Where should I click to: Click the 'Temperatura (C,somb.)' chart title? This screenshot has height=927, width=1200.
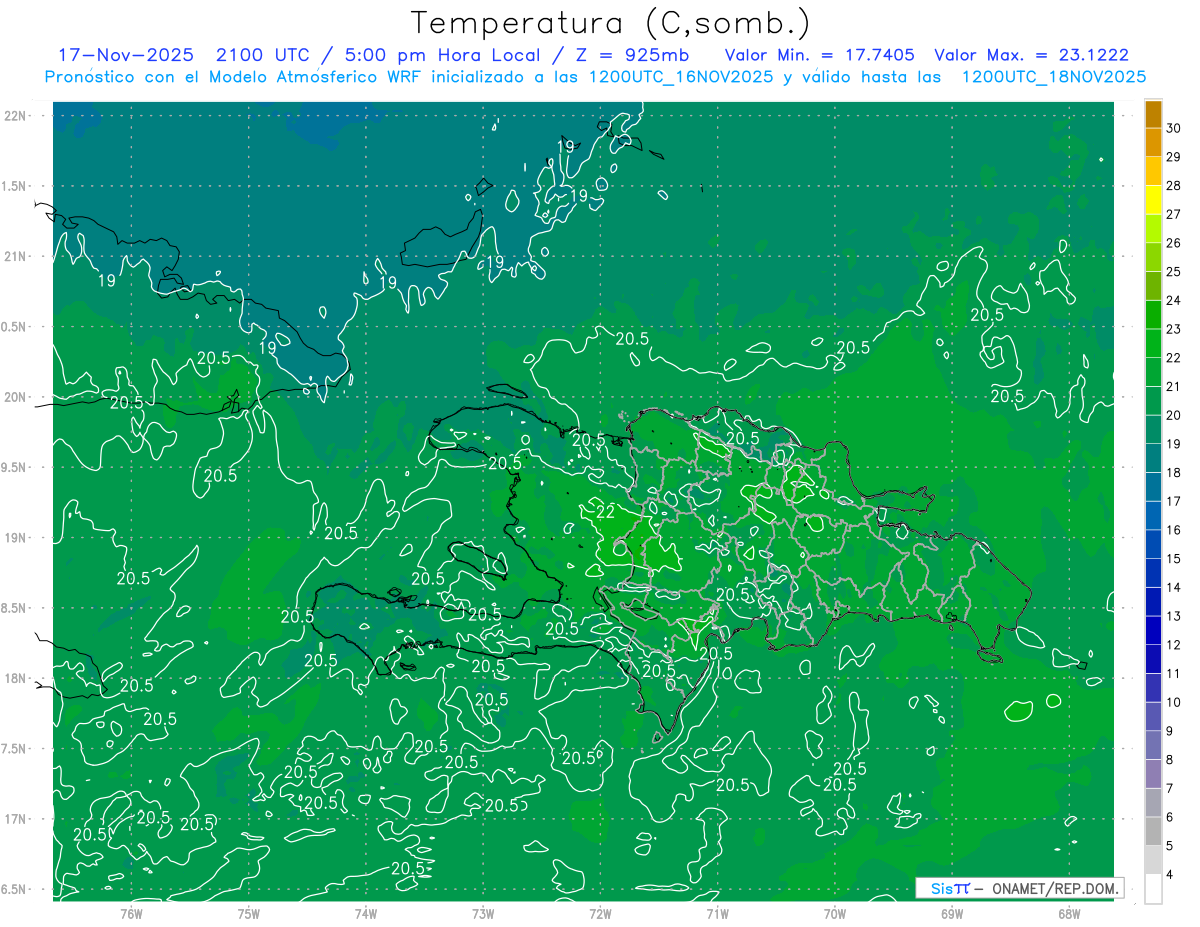coord(610,22)
